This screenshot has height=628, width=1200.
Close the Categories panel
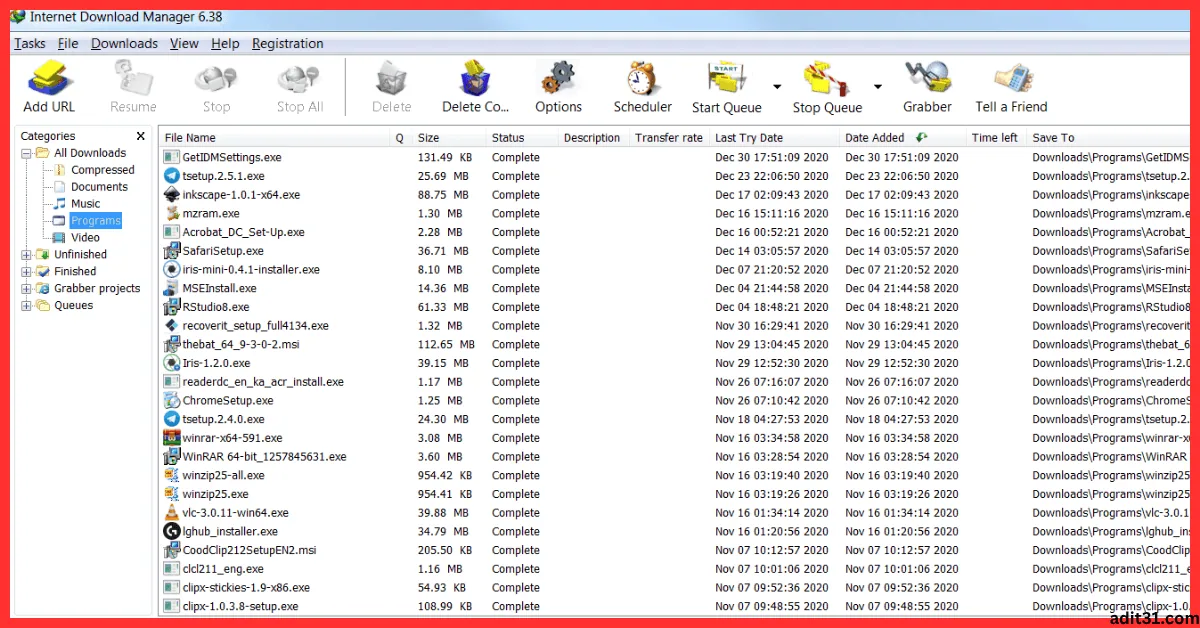point(140,136)
